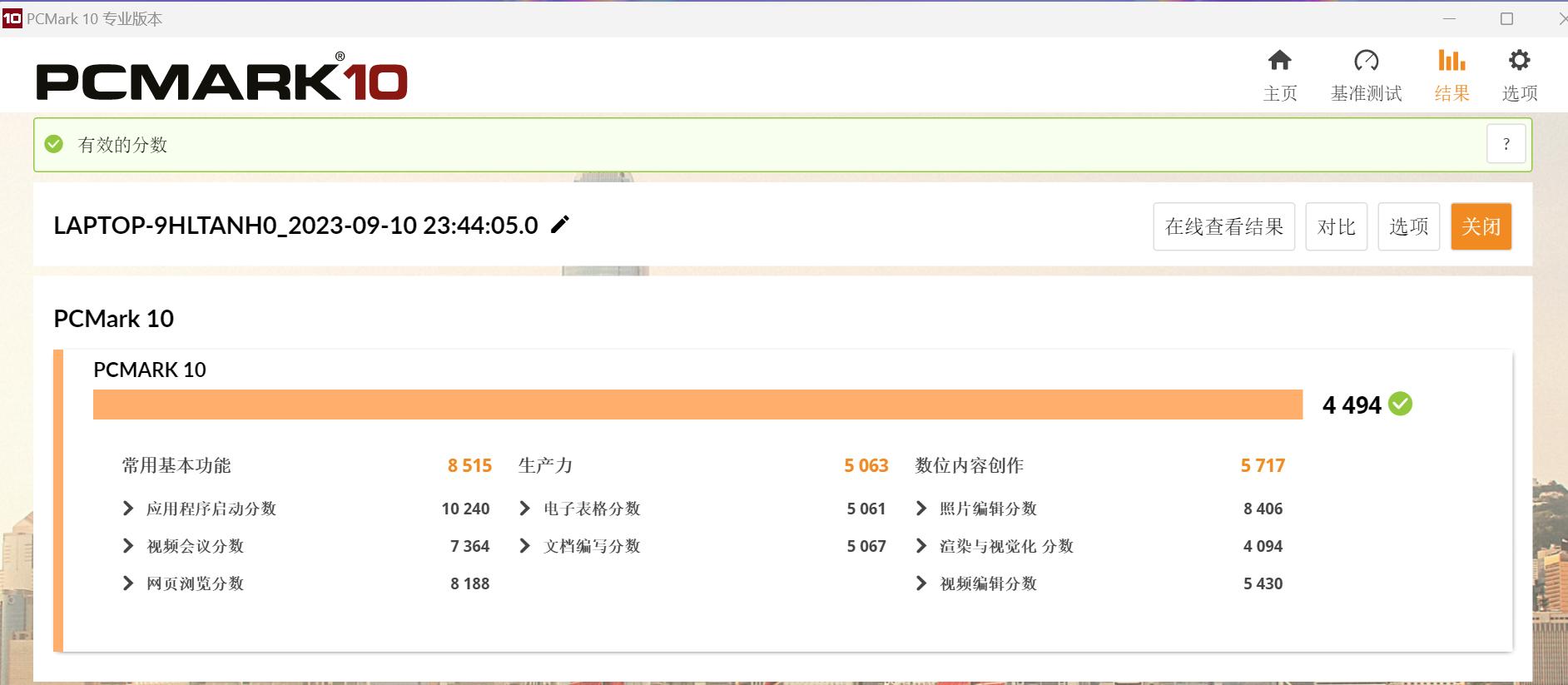
Task: Open the 主页 home icon
Action: 1279,60
